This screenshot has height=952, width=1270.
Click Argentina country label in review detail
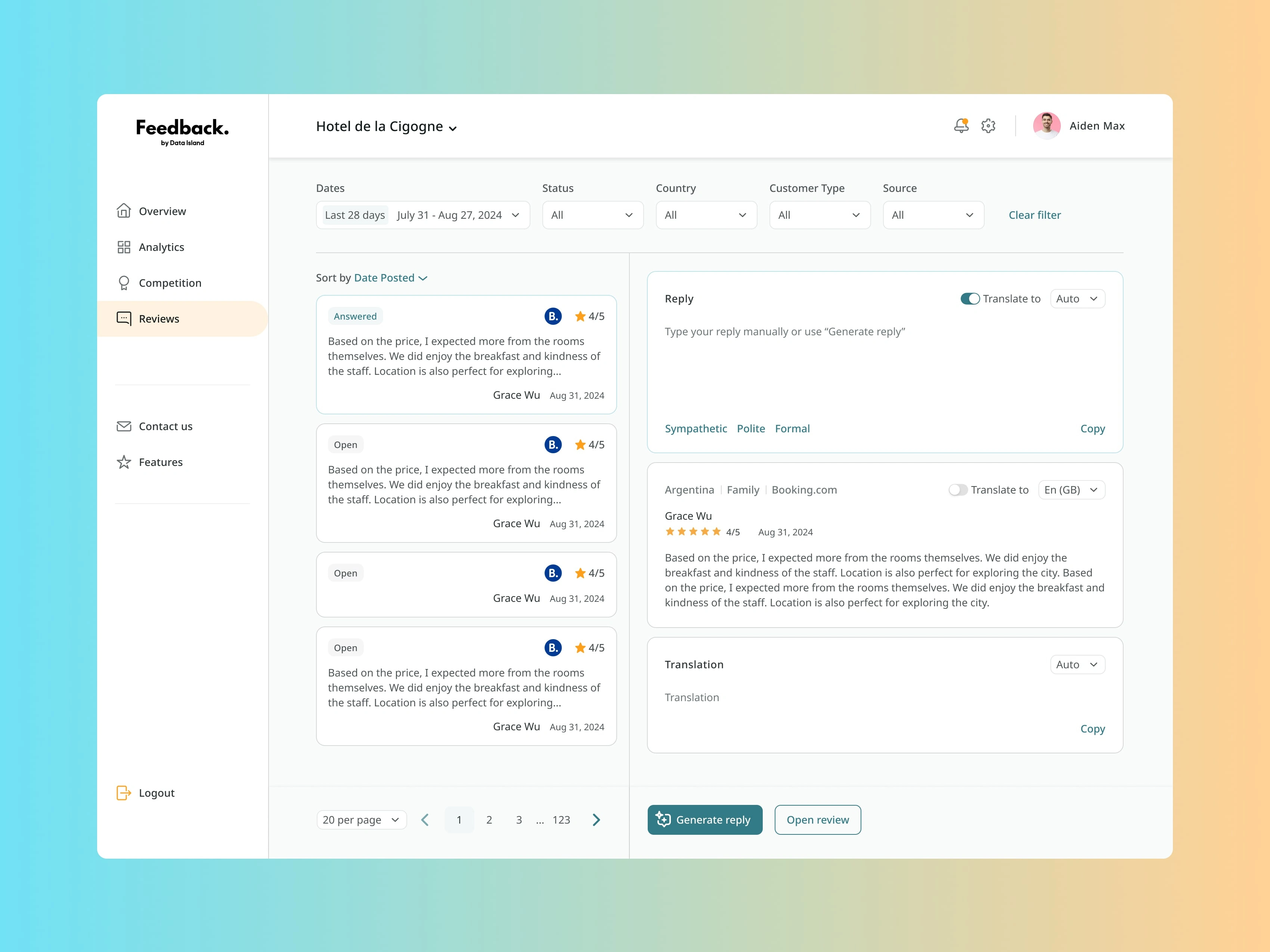coord(690,490)
